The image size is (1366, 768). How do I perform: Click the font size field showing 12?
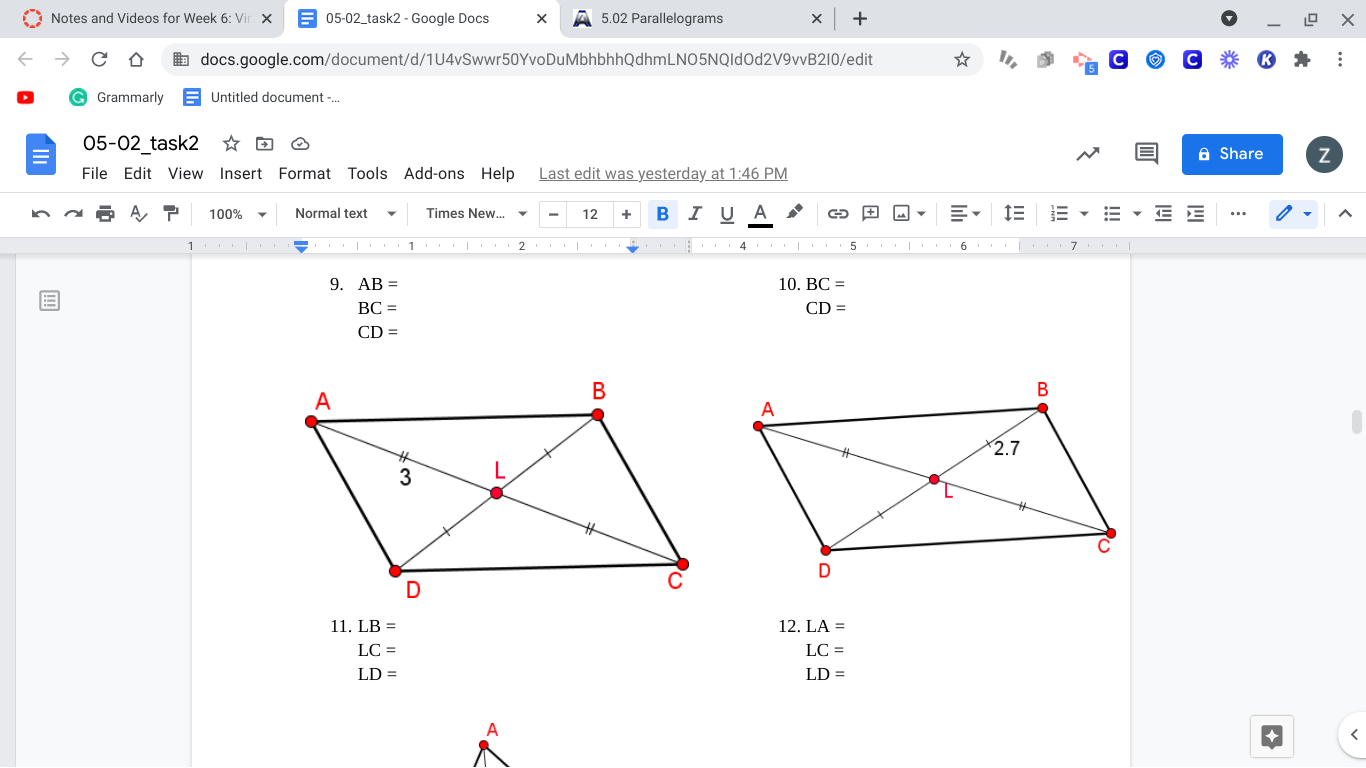[590, 214]
